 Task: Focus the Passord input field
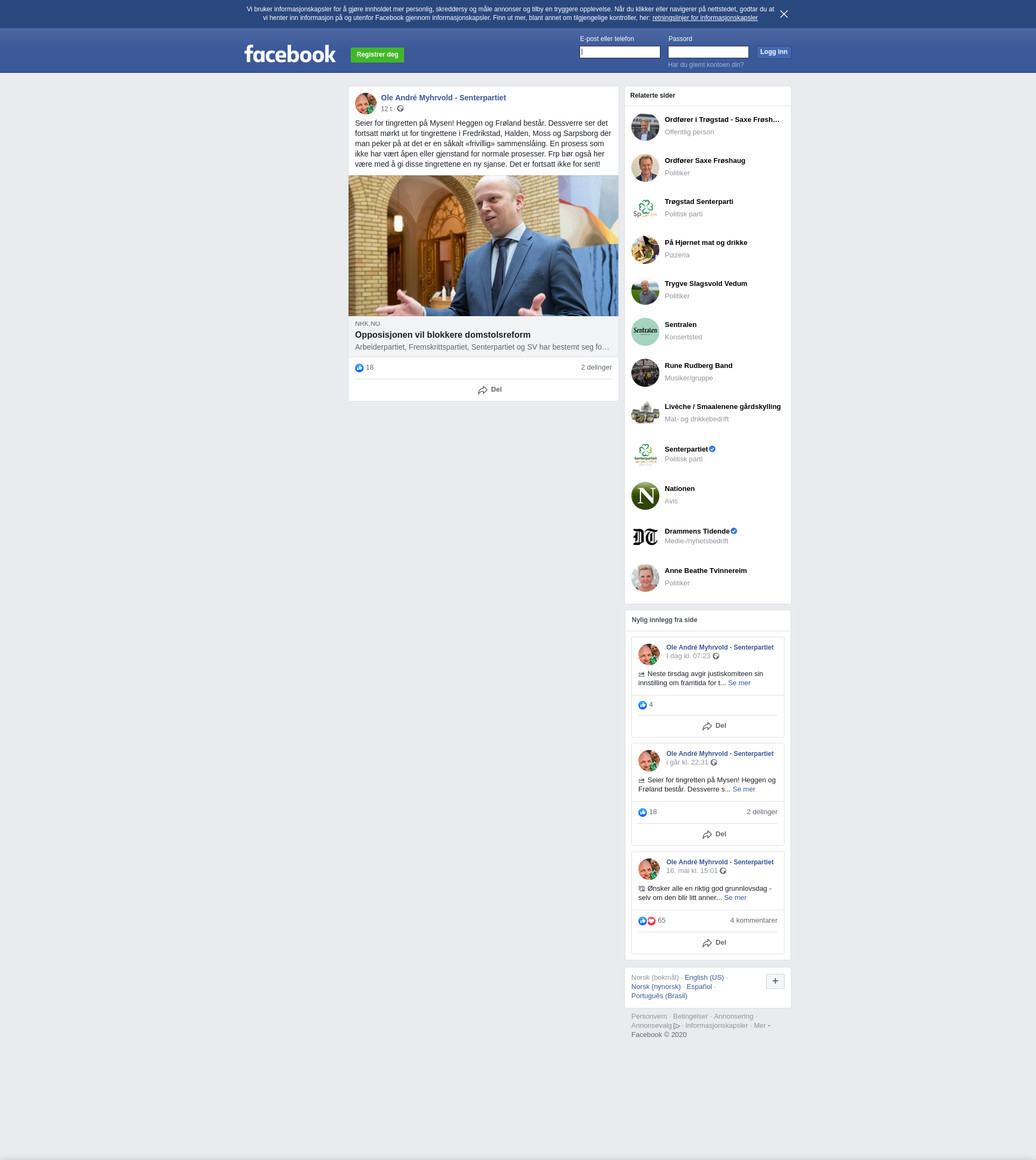tap(708, 52)
